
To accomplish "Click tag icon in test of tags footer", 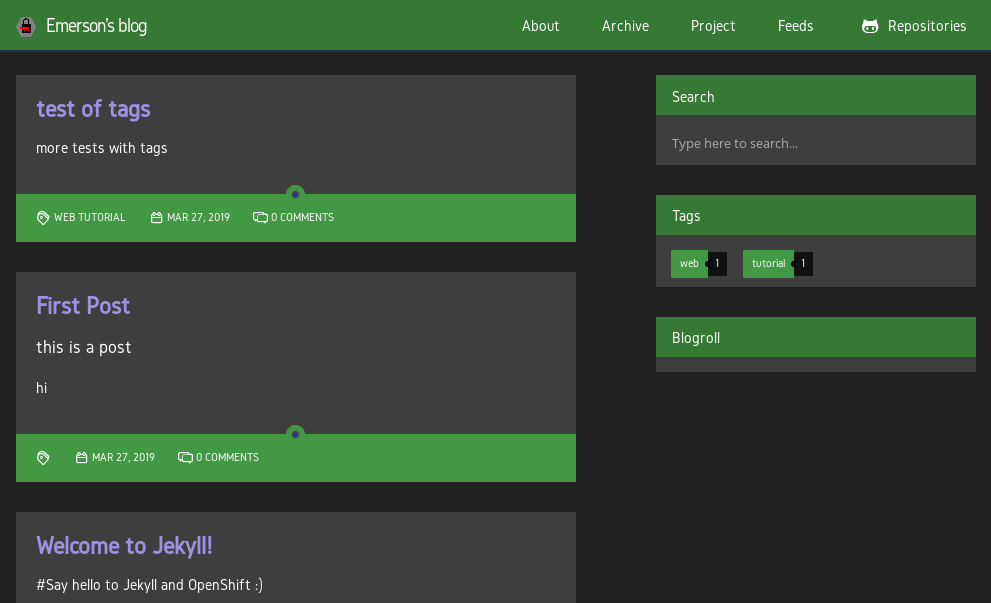I will (x=43, y=218).
